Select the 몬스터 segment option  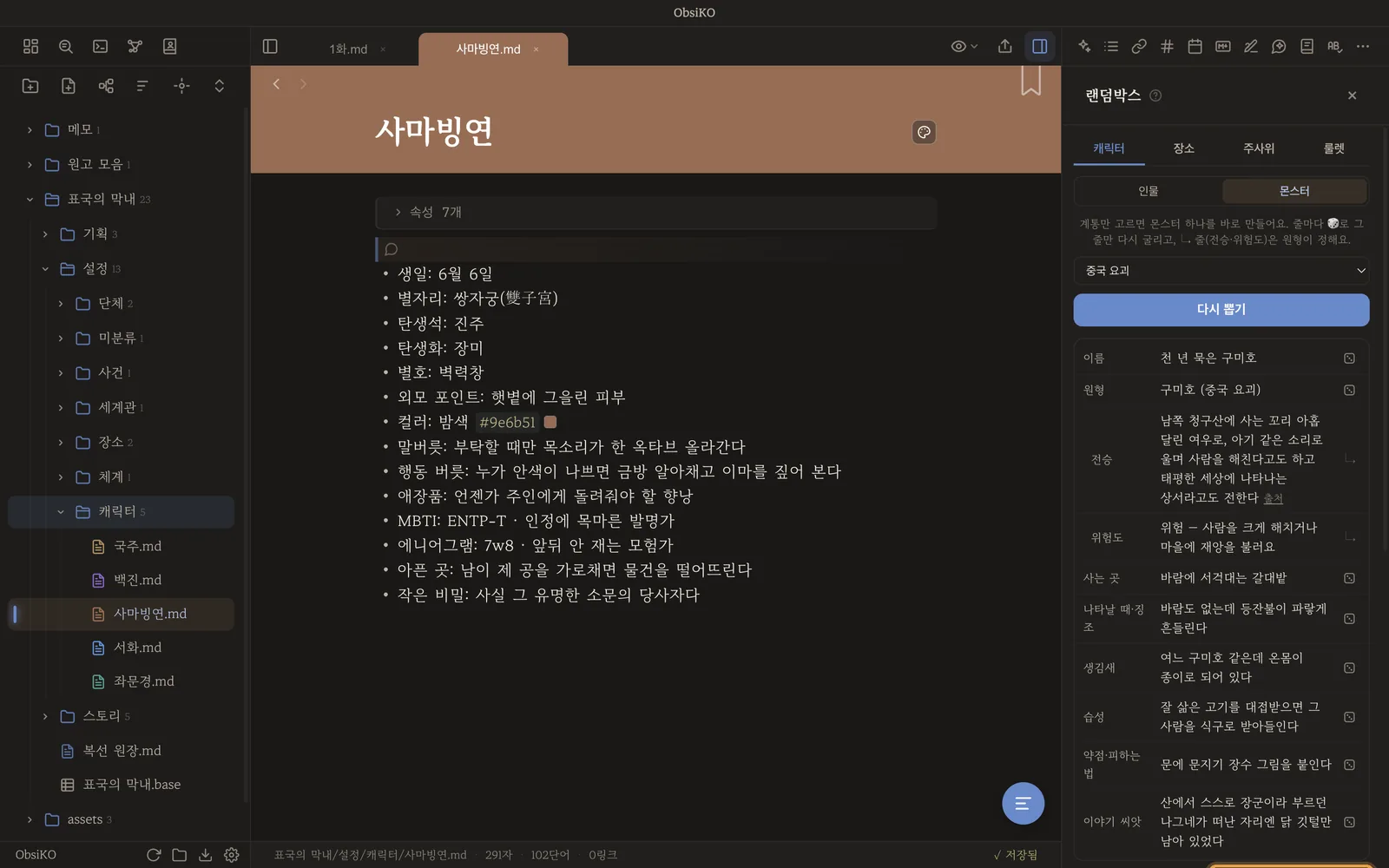click(1294, 191)
